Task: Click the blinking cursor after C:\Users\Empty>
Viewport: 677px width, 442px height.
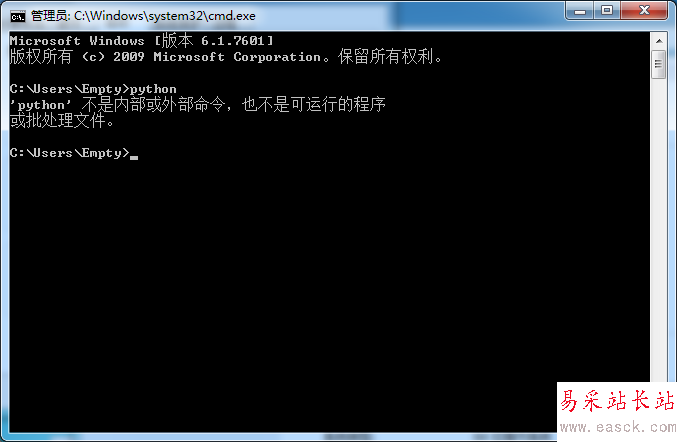Action: pyautogui.click(x=134, y=158)
